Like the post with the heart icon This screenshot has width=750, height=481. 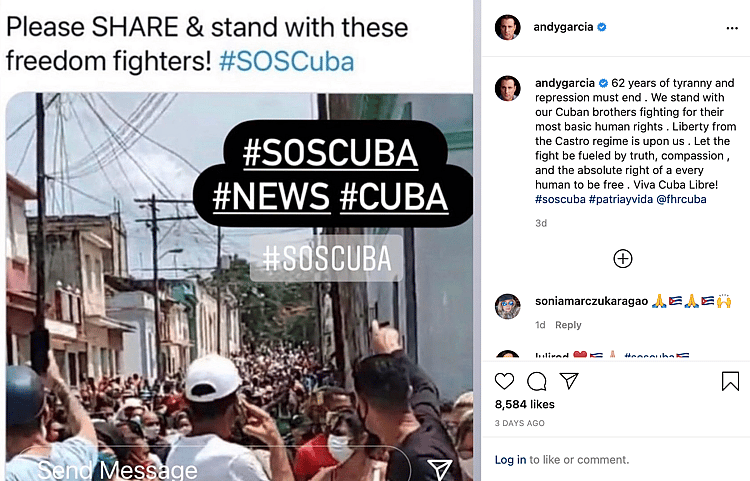coord(504,381)
